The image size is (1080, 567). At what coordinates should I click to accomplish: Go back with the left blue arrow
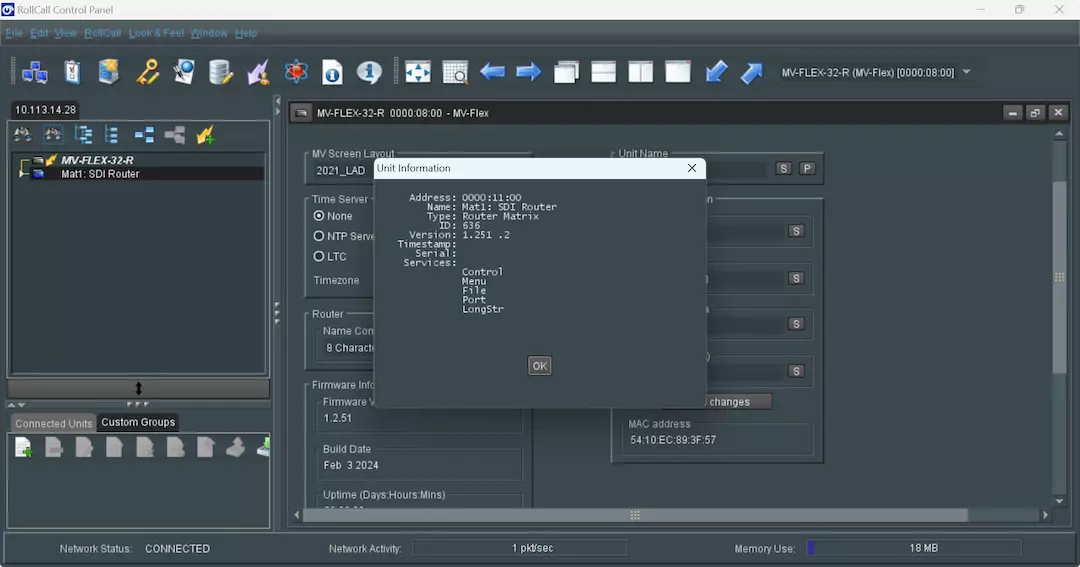coord(492,72)
